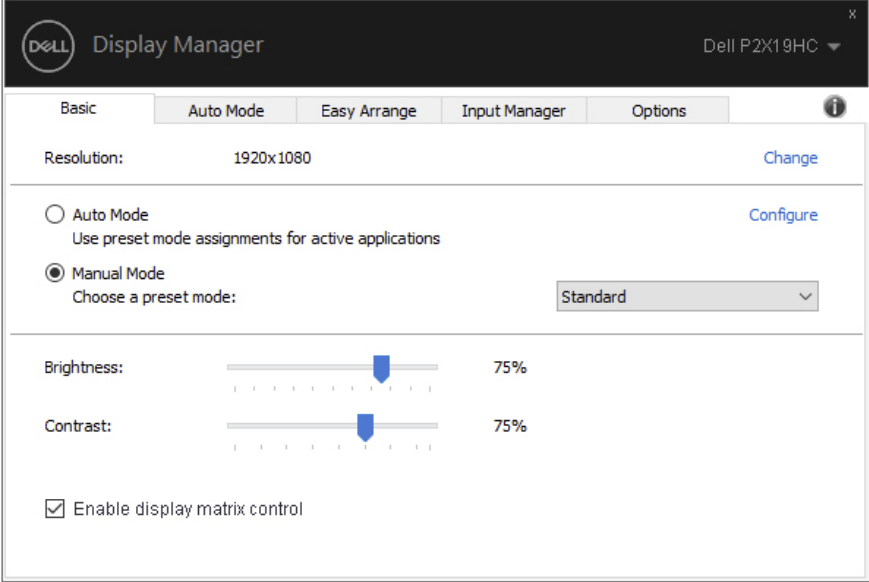Click the Change resolution link
869x582 pixels.
(x=790, y=158)
